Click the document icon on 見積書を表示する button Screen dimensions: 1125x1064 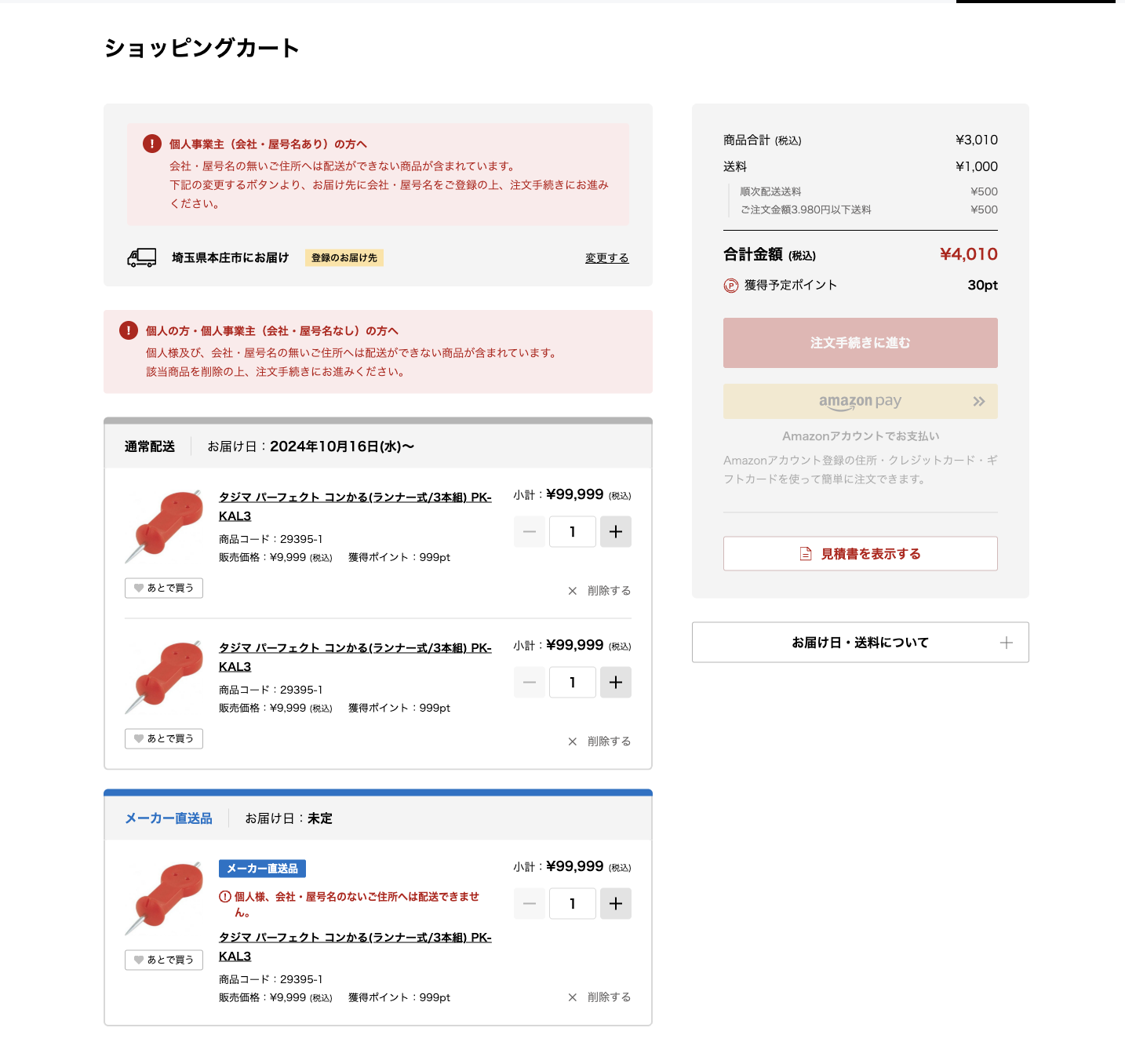click(x=804, y=553)
